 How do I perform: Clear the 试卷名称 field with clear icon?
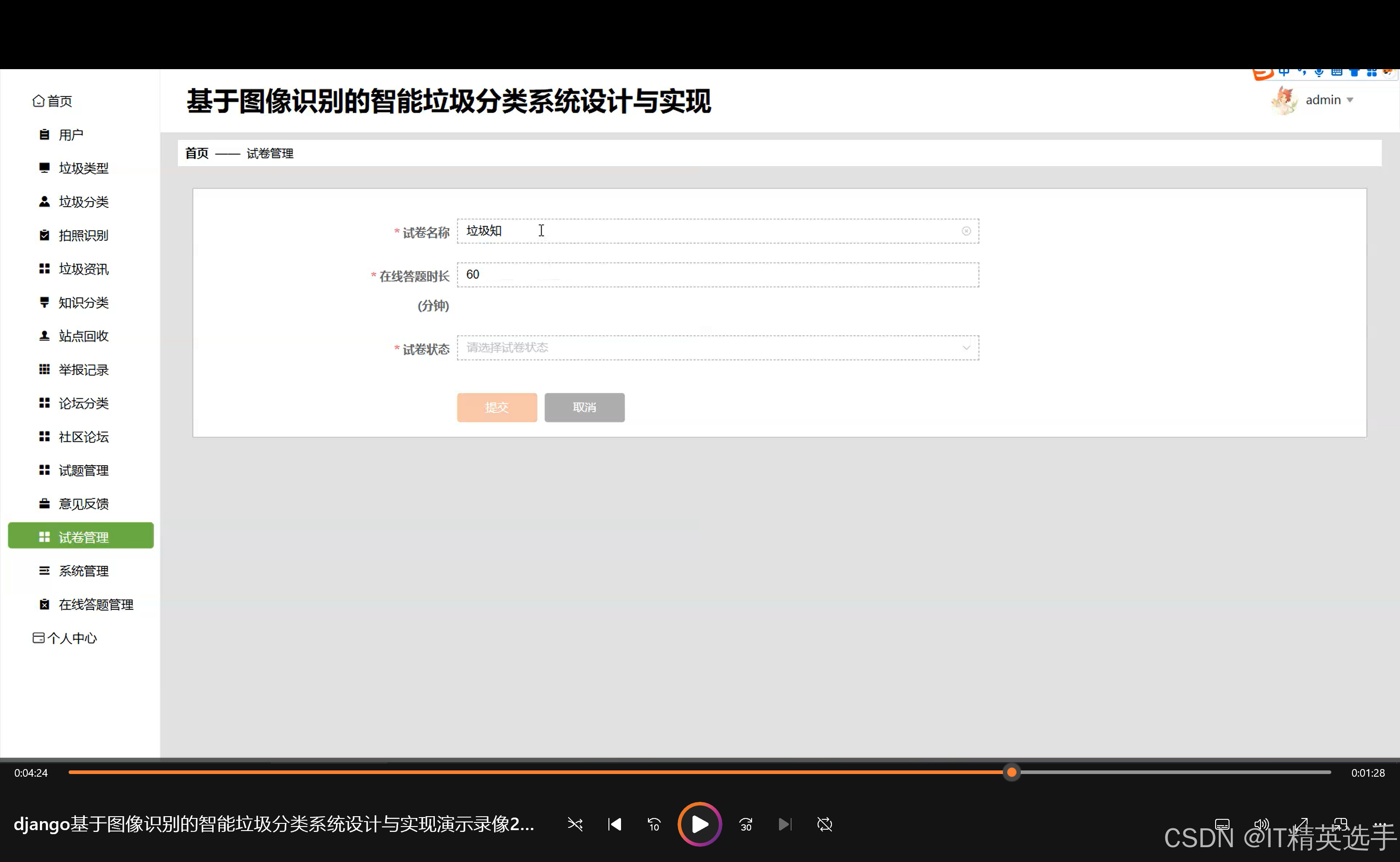(967, 231)
